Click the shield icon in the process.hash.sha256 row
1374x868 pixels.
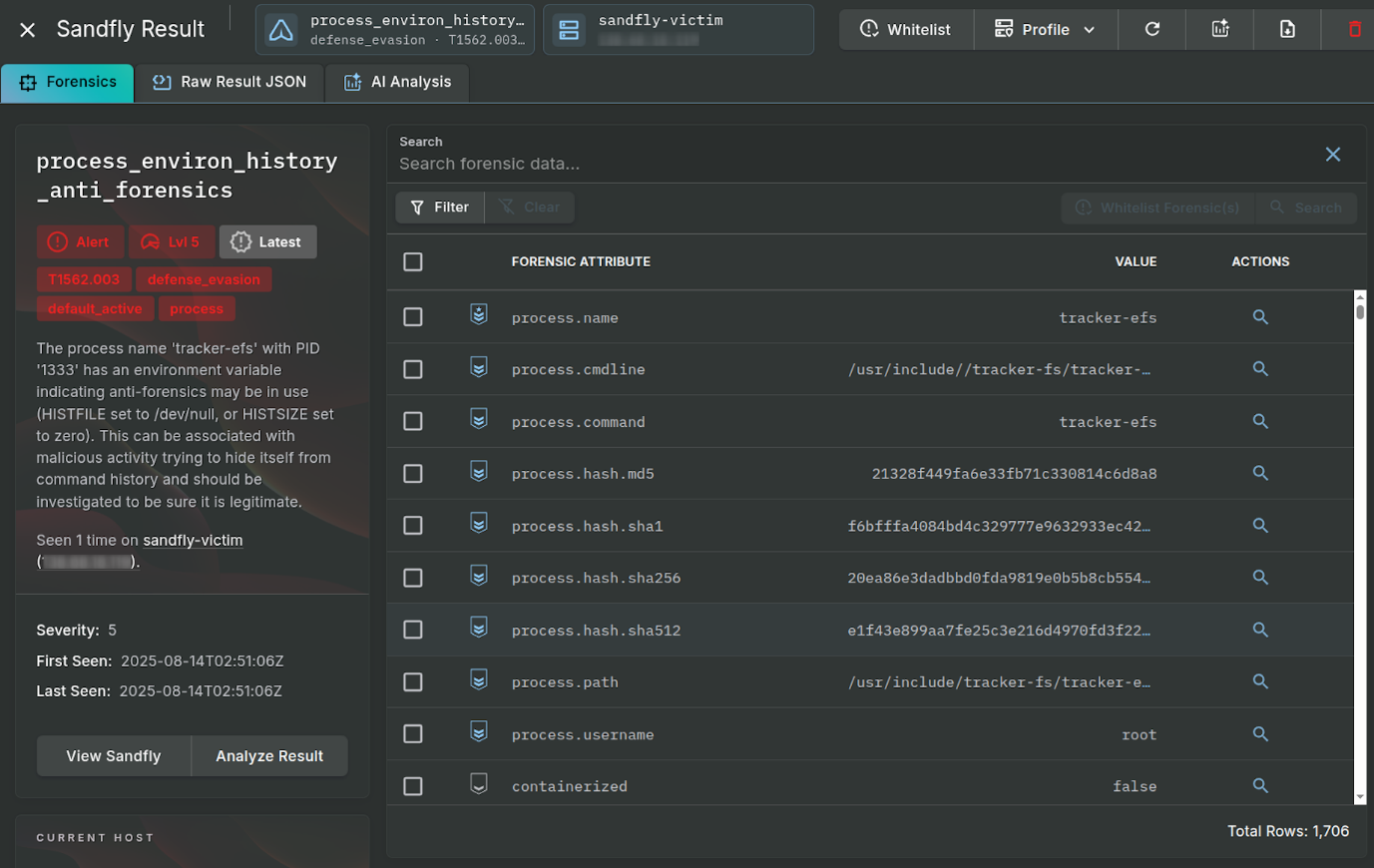click(x=479, y=576)
